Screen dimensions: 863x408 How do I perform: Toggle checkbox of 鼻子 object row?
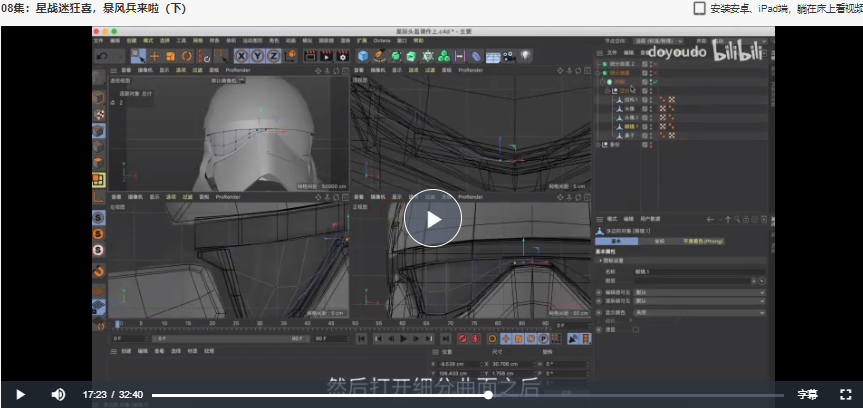(644, 135)
